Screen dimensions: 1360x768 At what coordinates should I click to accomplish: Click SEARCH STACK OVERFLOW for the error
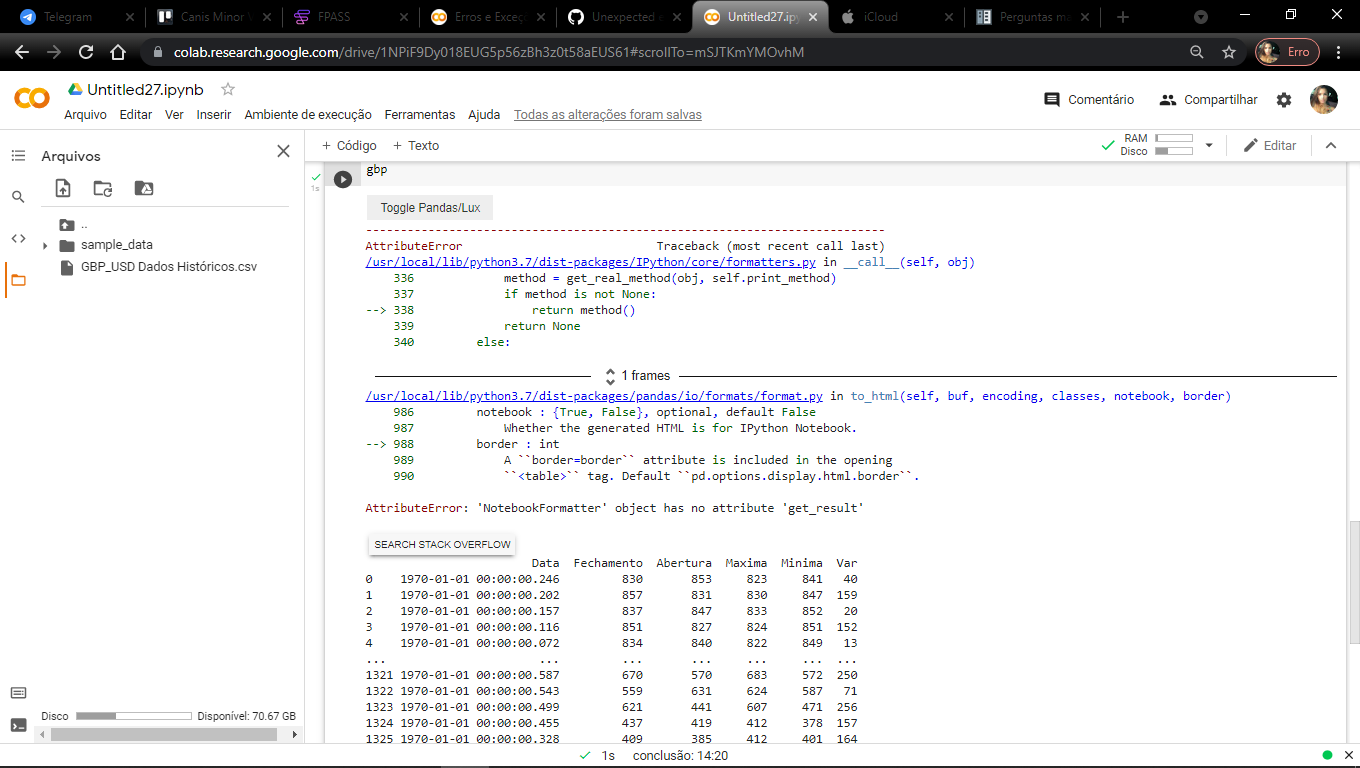tap(441, 543)
